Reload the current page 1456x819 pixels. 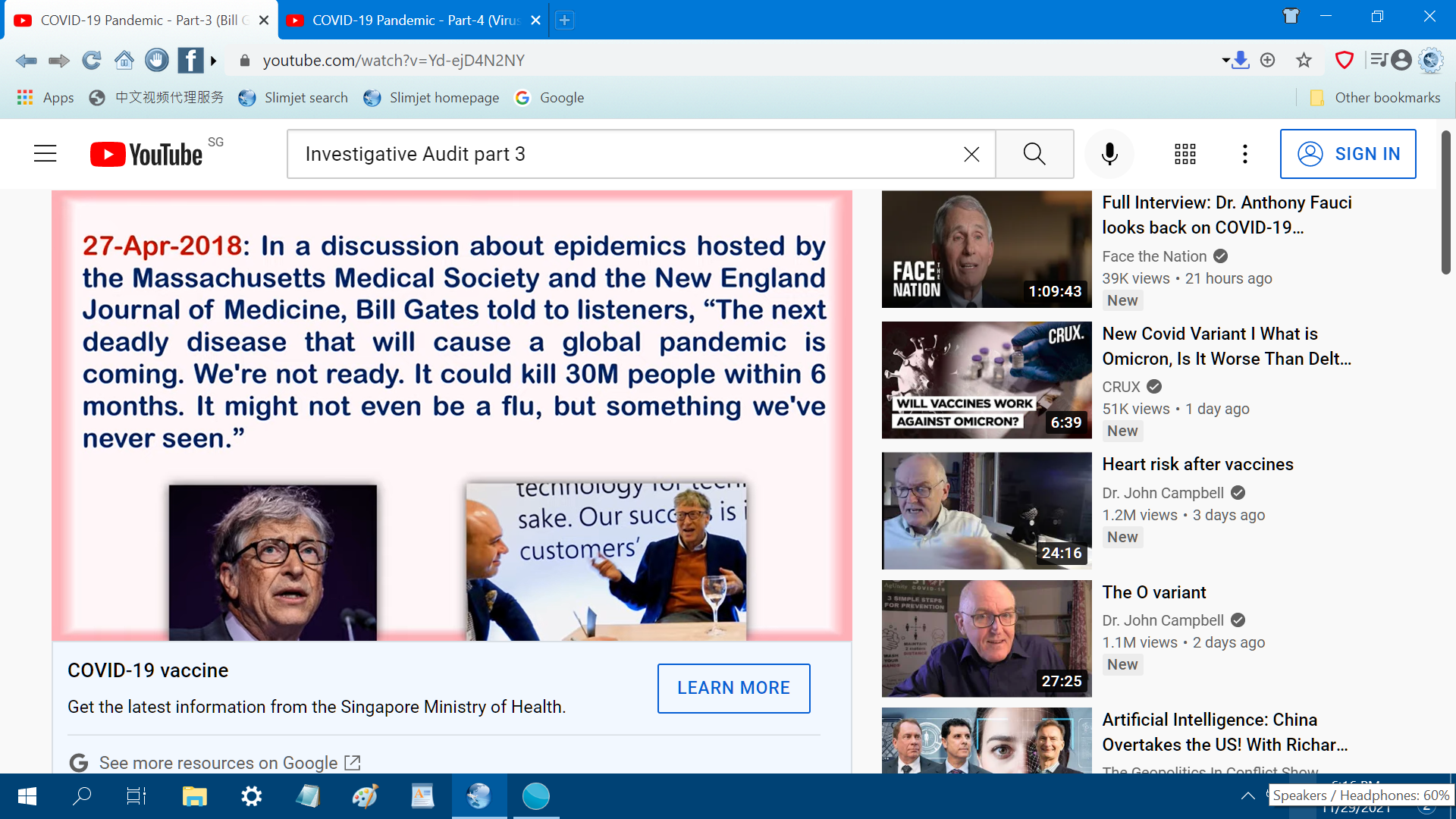point(92,61)
